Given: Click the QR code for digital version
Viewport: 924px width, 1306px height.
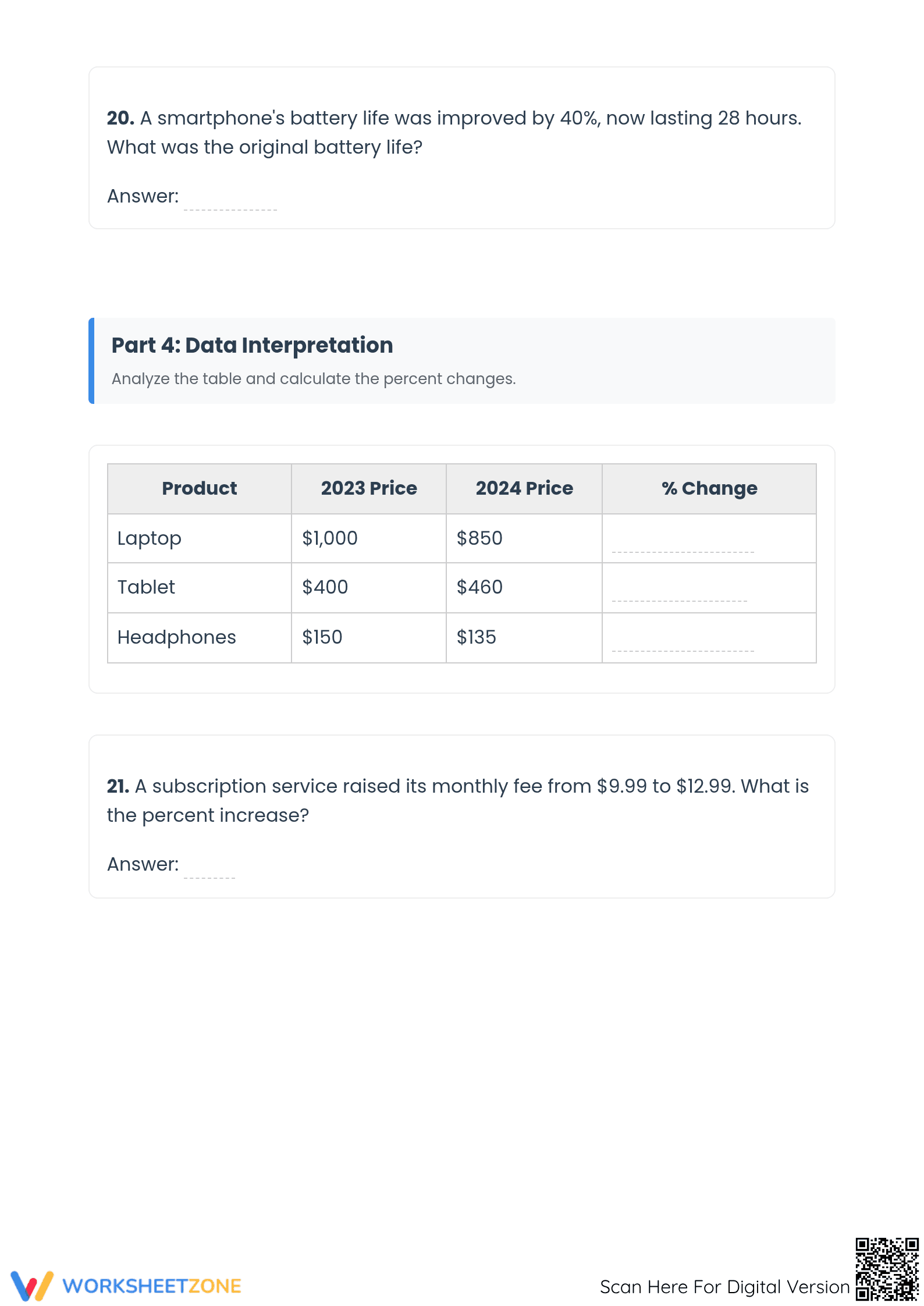Looking at the screenshot, I should (x=887, y=1269).
